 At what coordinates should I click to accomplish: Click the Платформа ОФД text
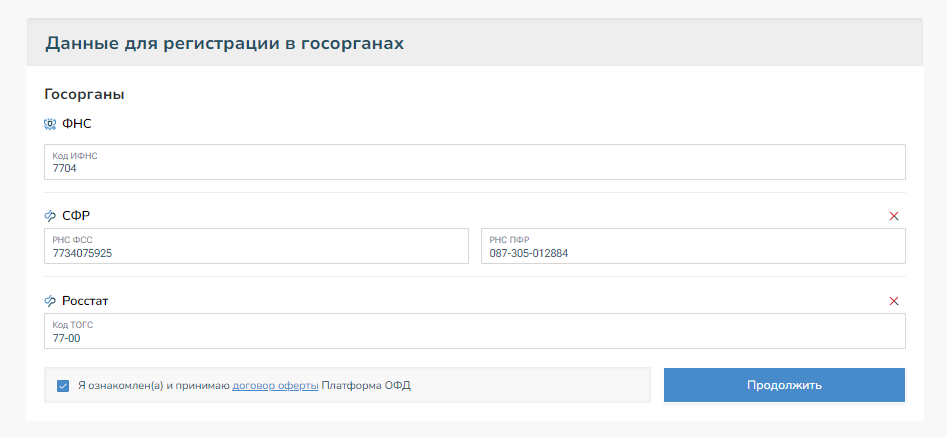coord(366,385)
